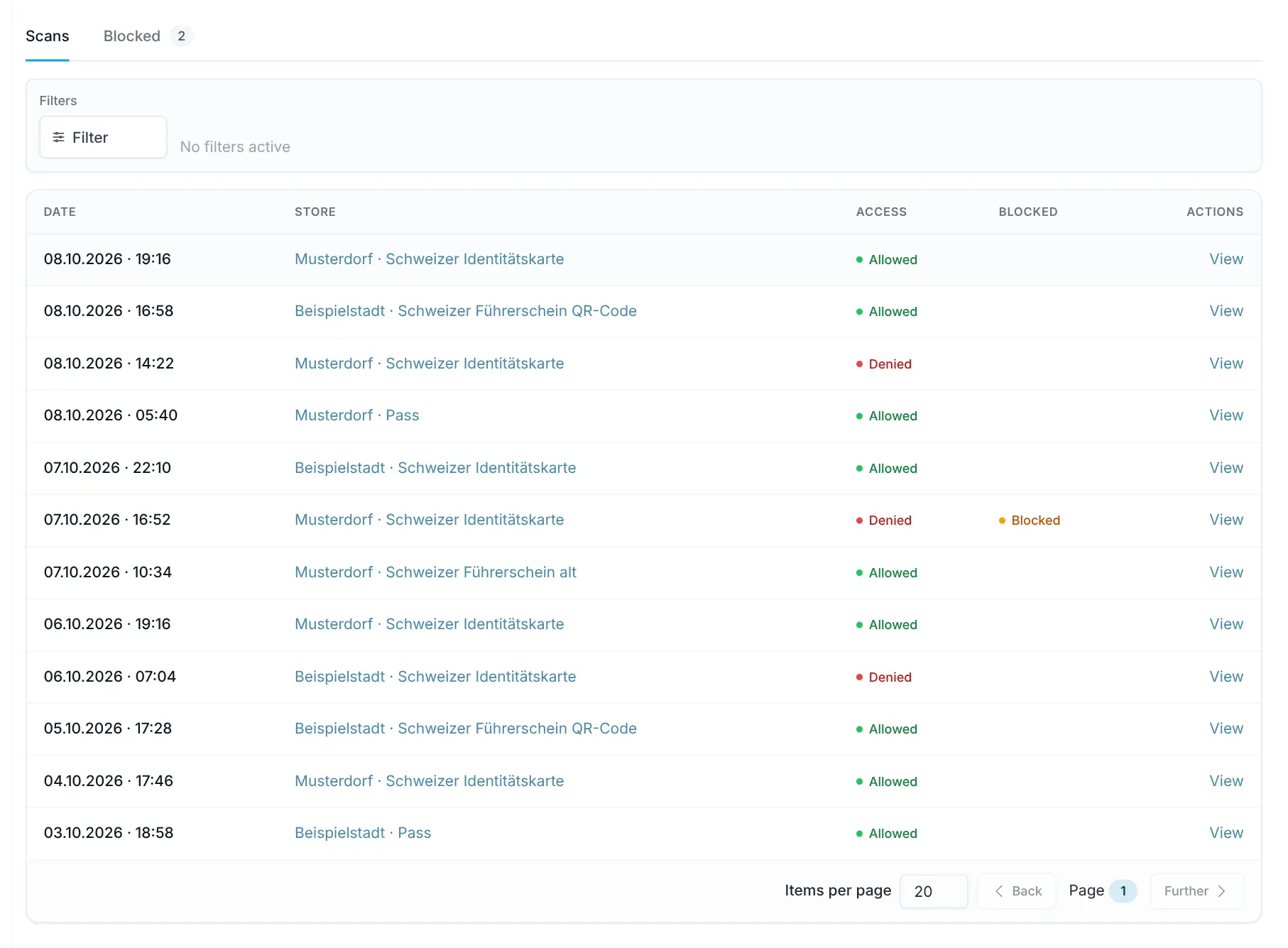Open Beispielstadt Identitätskarte link dated 07.10.2026 22:10

435,468
